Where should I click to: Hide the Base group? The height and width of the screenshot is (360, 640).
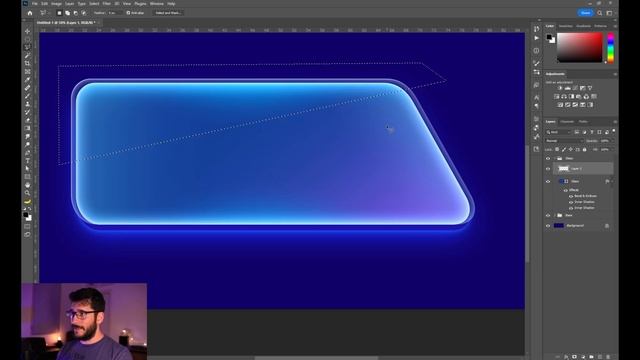[x=548, y=216]
